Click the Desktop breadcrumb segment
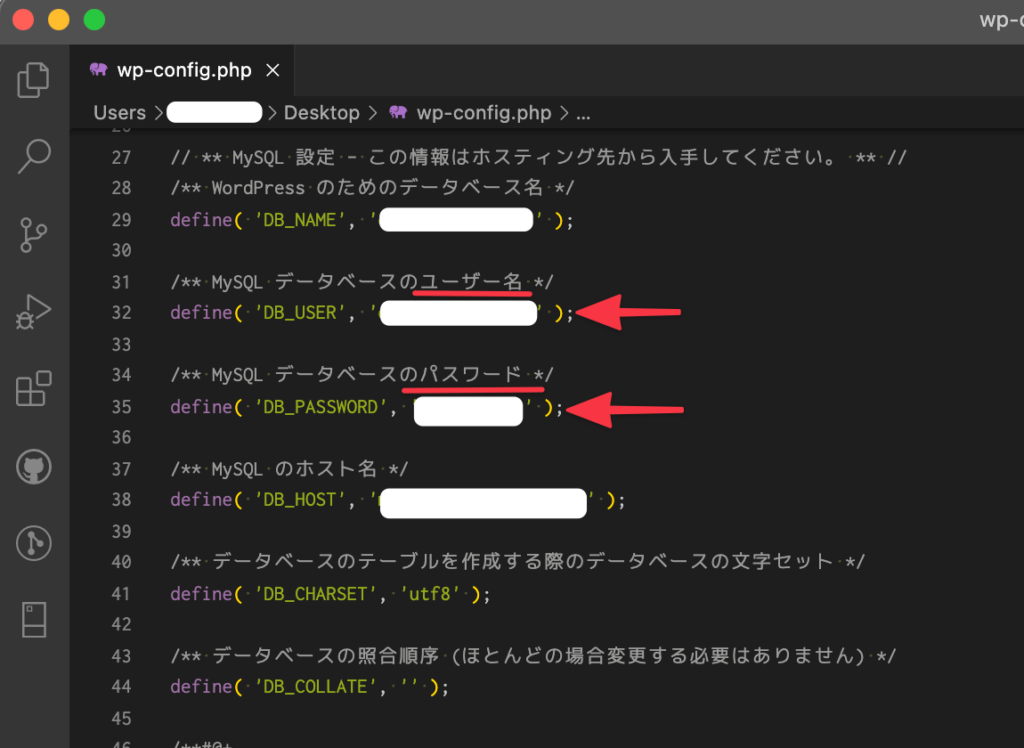 click(322, 112)
